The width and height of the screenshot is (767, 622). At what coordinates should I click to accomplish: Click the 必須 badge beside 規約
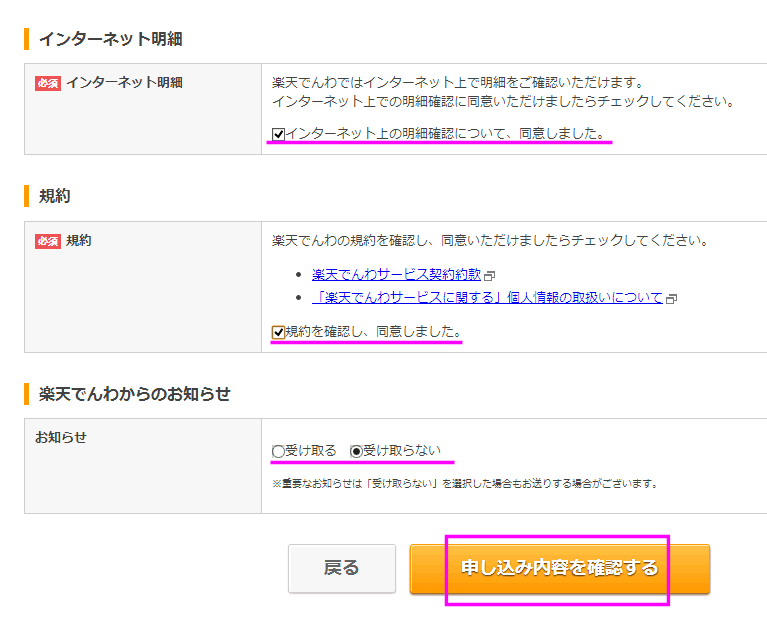click(47, 241)
